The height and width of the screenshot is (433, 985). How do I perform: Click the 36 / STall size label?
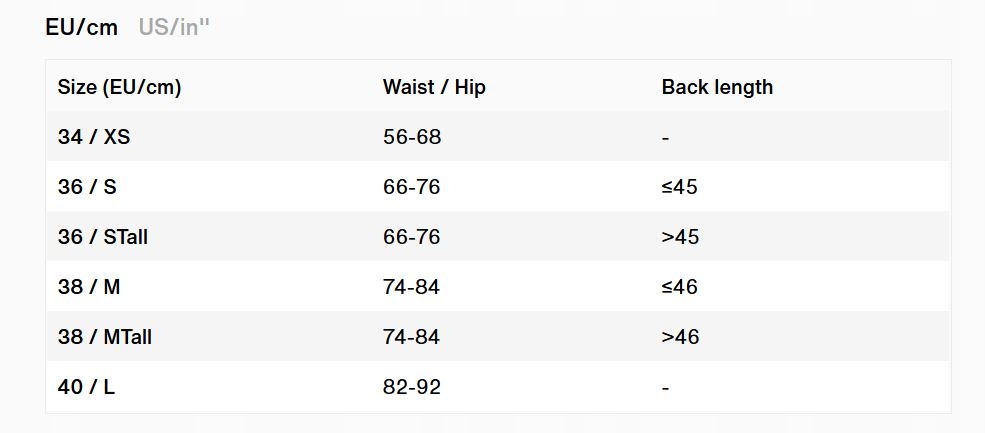click(103, 237)
